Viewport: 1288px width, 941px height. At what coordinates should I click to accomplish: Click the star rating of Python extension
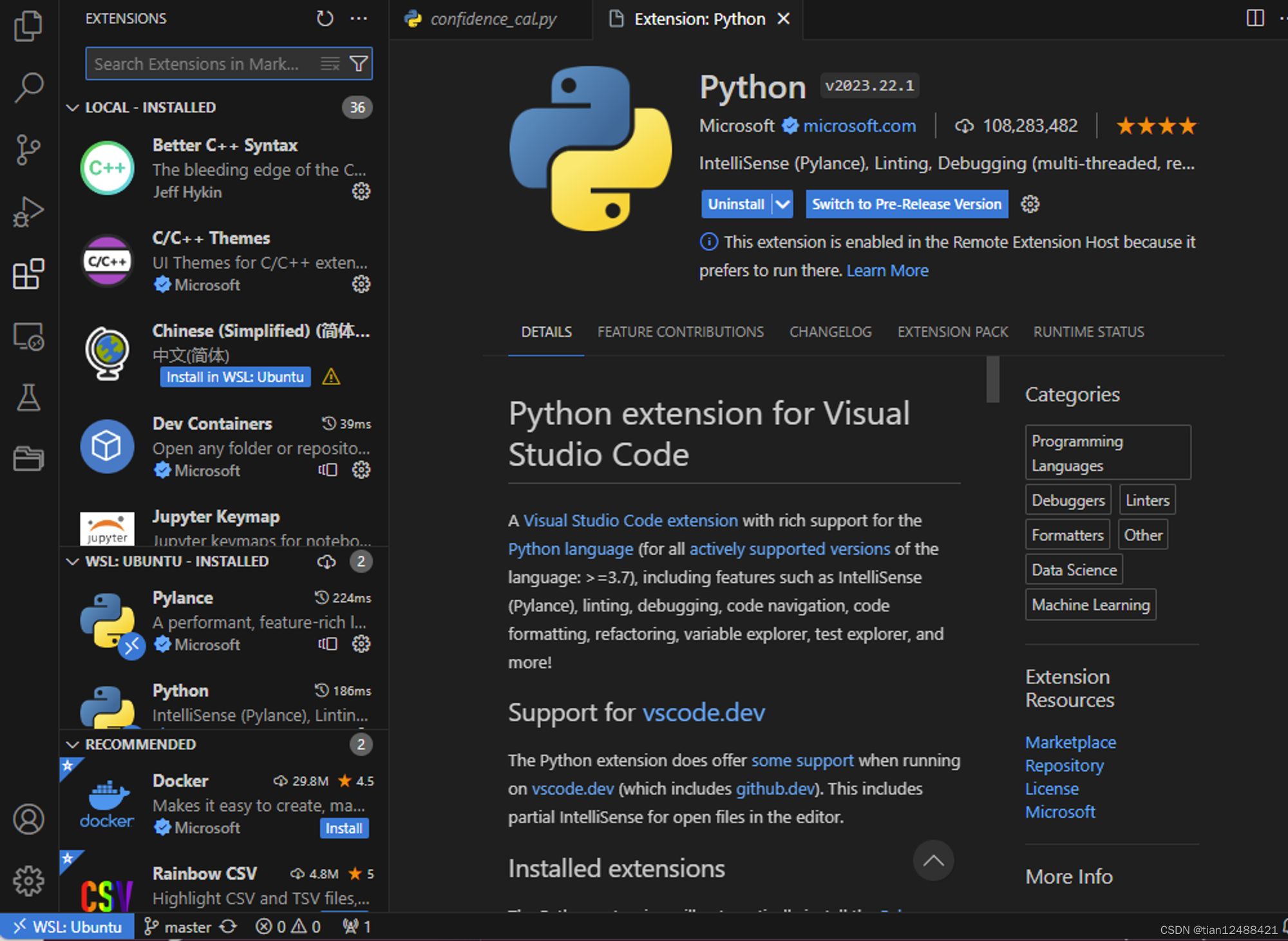point(1156,126)
